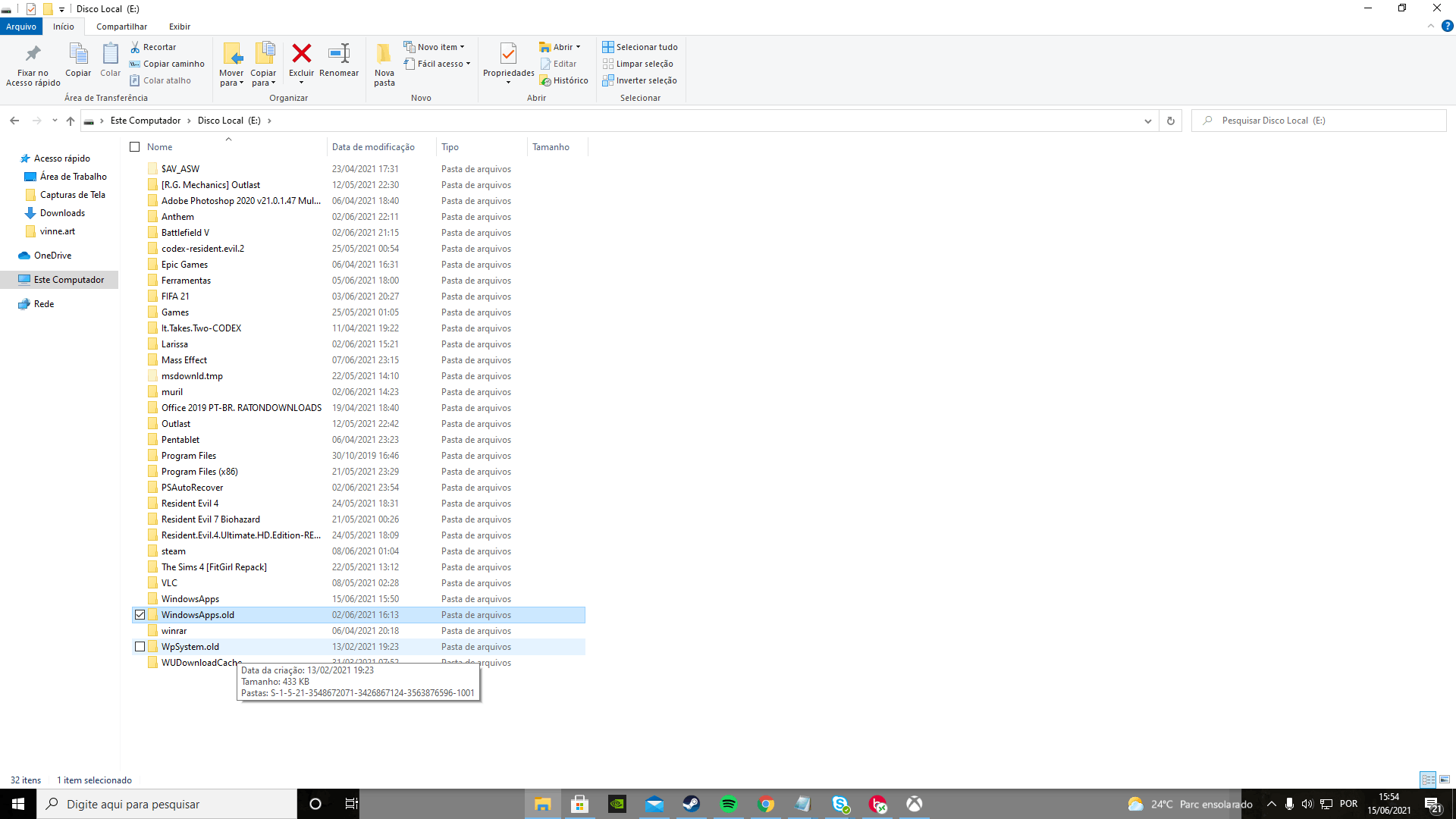Click the Windows taskbar search box
The image size is (1456, 819).
pos(167,804)
